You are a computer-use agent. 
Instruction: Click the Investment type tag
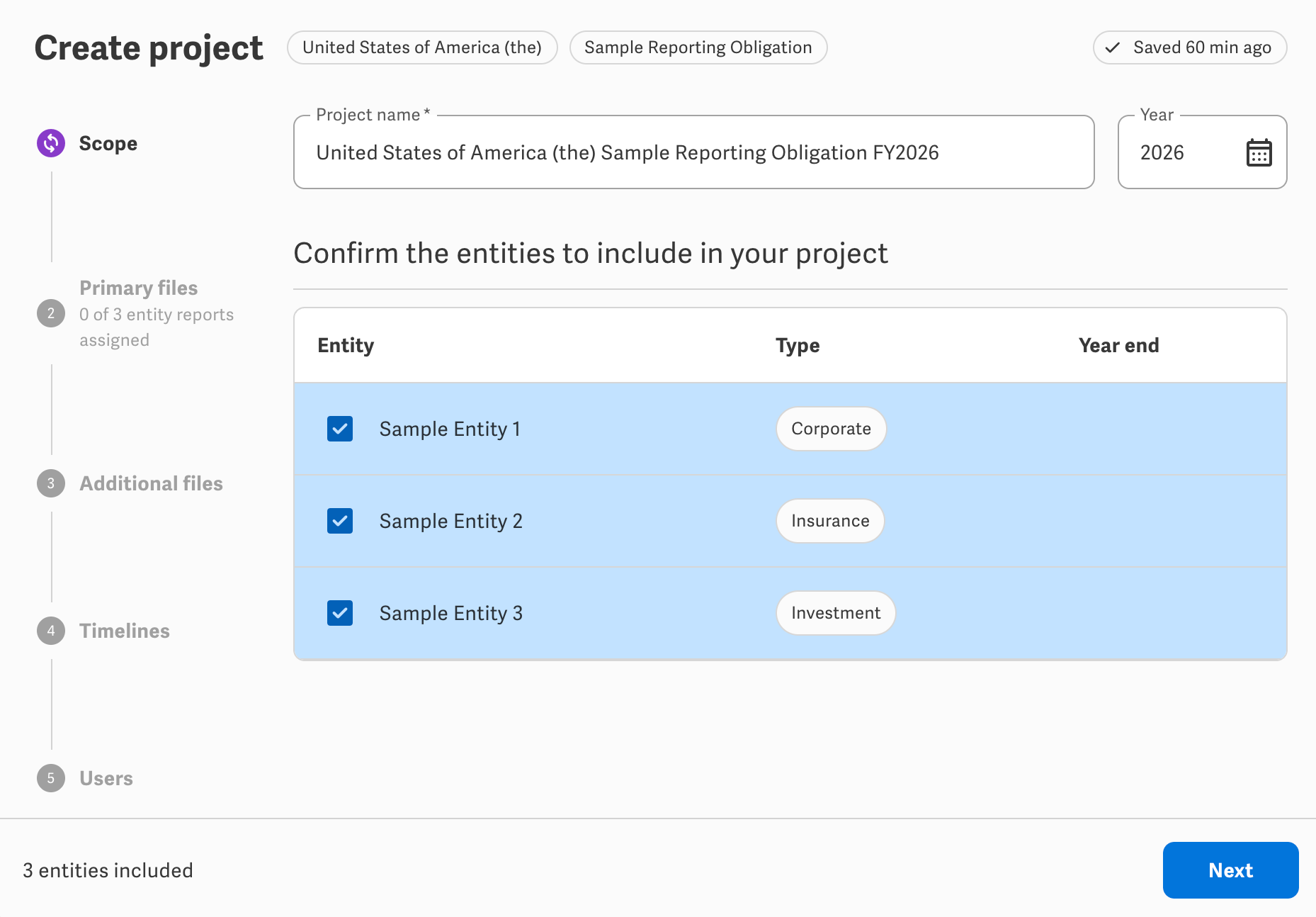pyautogui.click(x=836, y=613)
